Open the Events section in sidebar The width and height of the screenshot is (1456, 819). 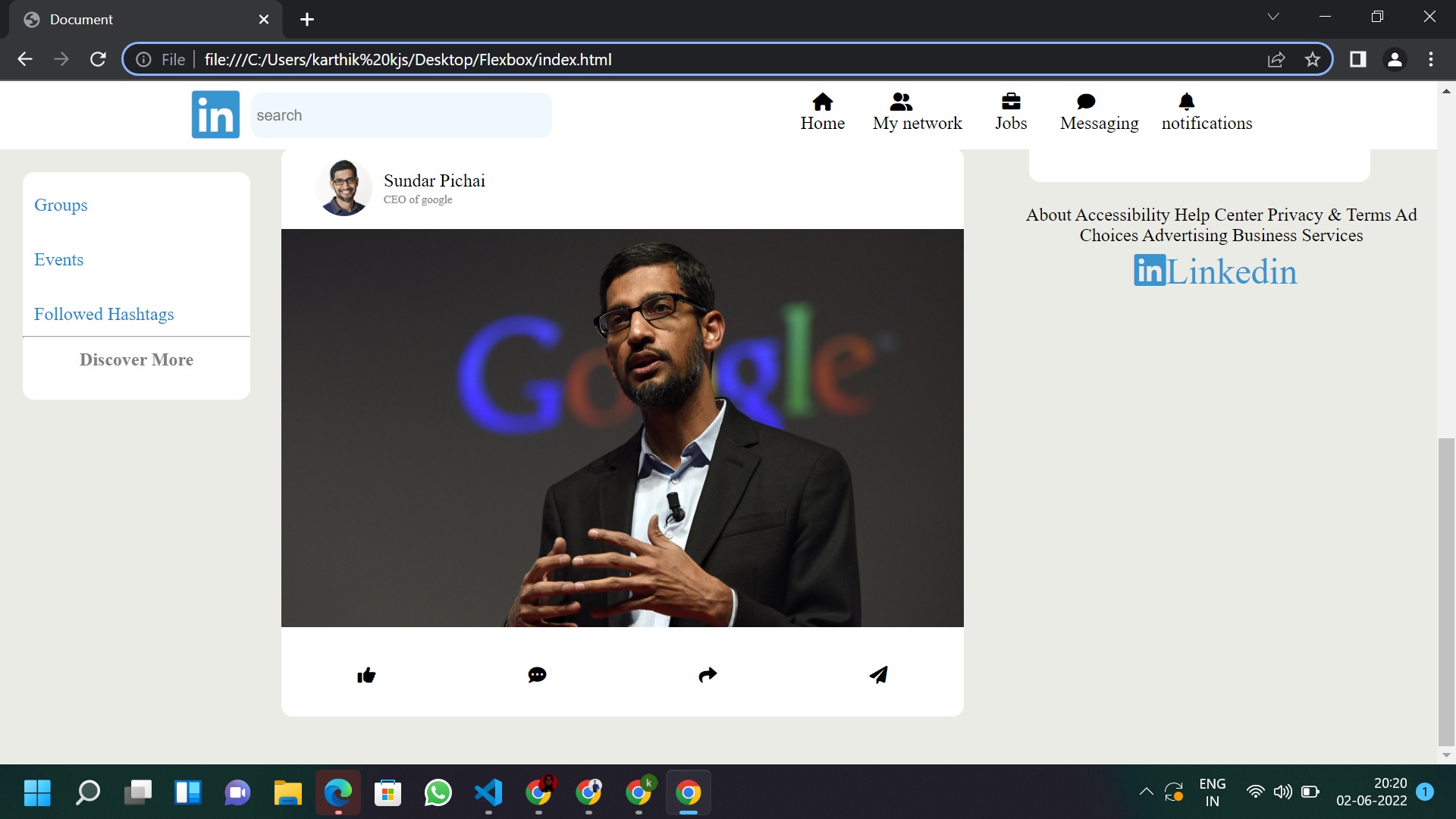tap(58, 259)
